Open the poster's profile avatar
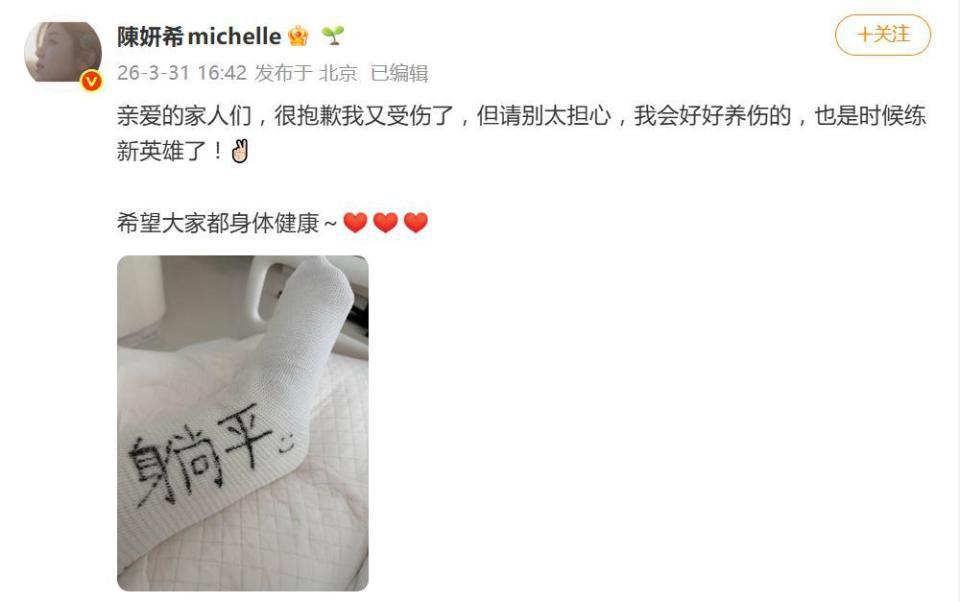Screen dimensions: 960x602 [x=62, y=53]
